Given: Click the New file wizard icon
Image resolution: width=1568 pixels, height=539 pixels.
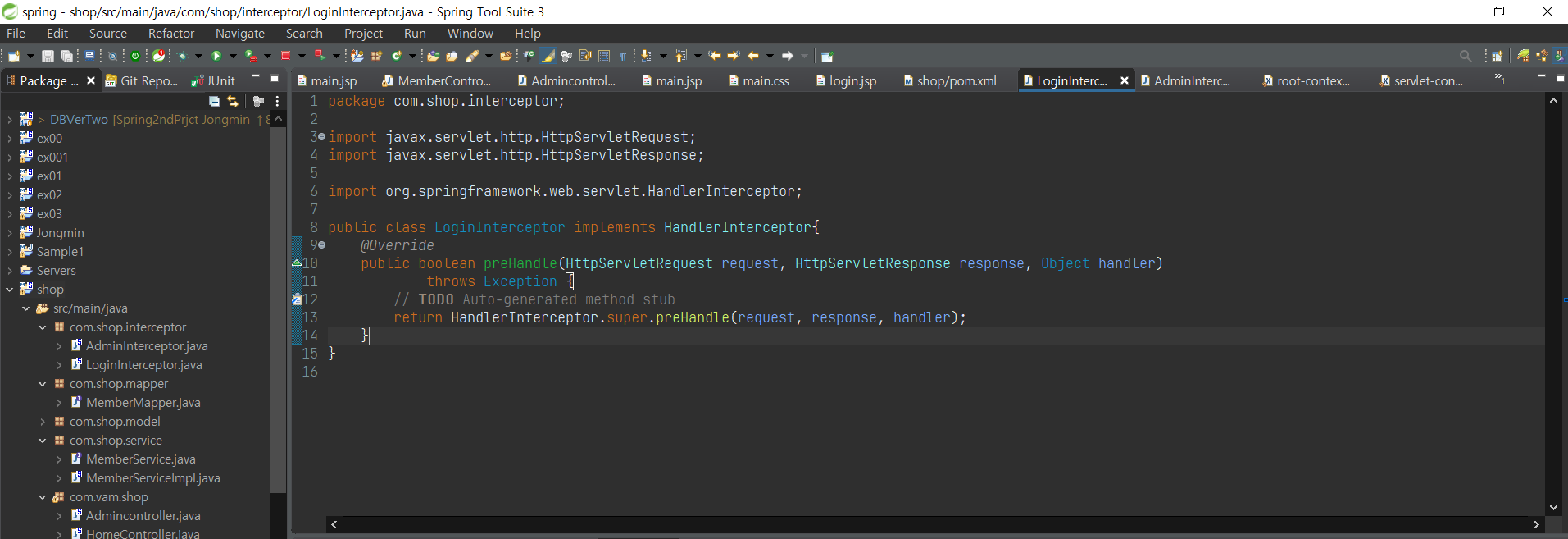Looking at the screenshot, I should [x=14, y=56].
